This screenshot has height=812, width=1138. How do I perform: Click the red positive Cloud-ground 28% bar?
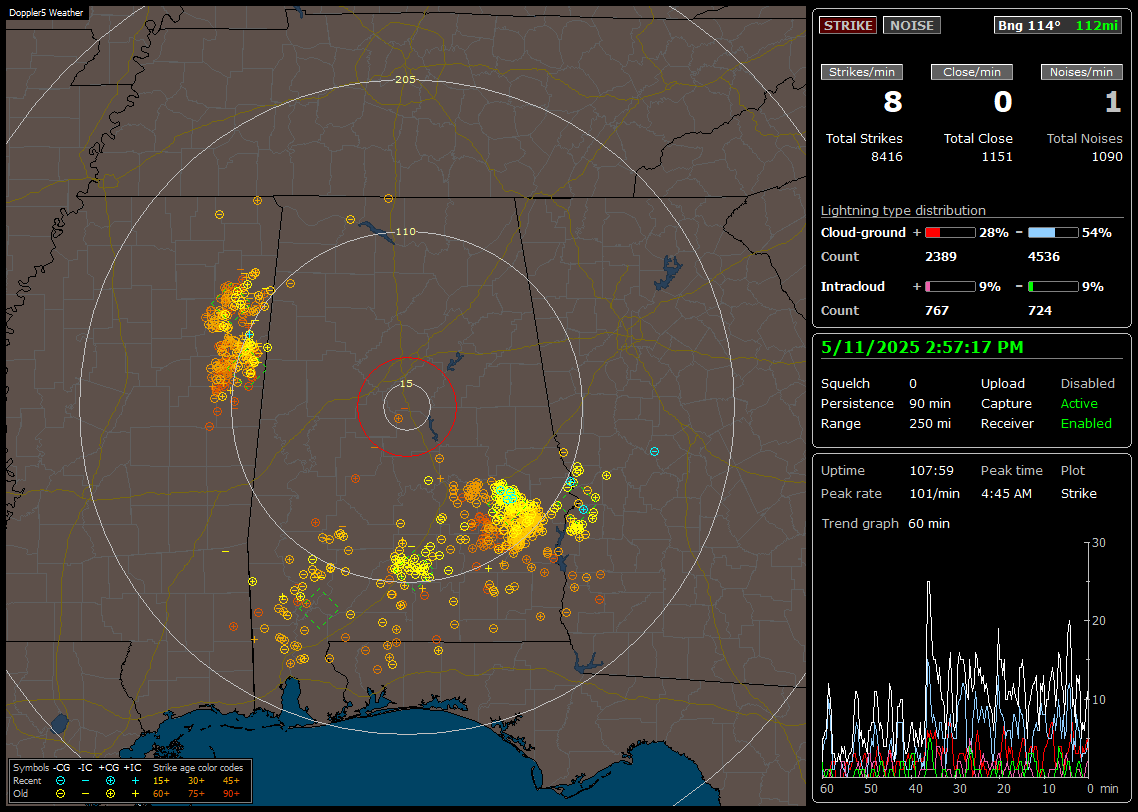point(950,233)
